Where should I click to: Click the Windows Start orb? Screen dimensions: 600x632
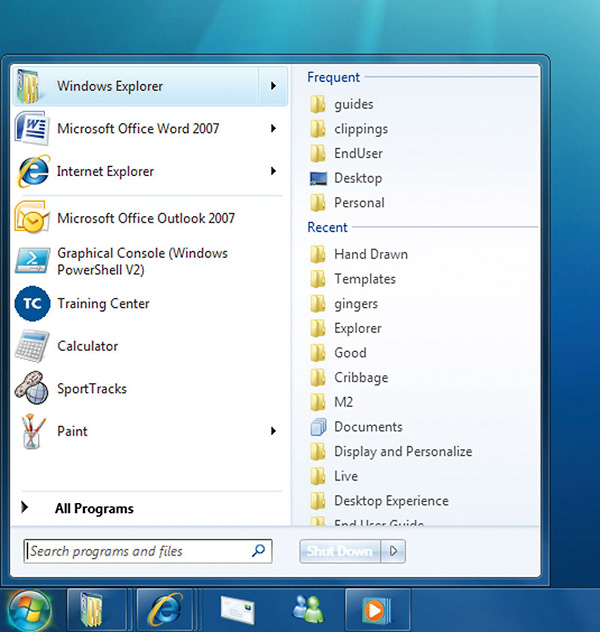pos(28,608)
